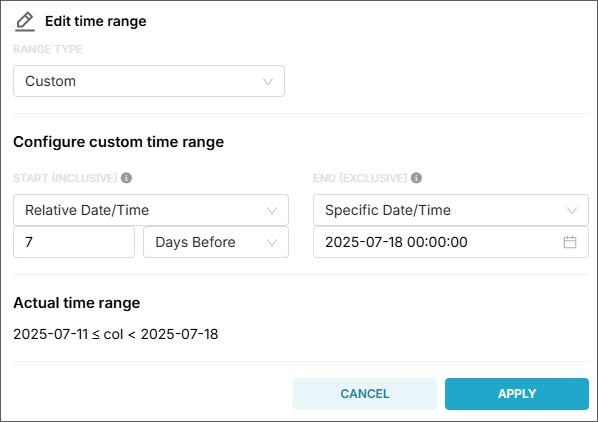Click the 2025-07-11 ≤ col < 2025-07-18 text
Viewport: 598px width, 422px height.
tap(116, 334)
